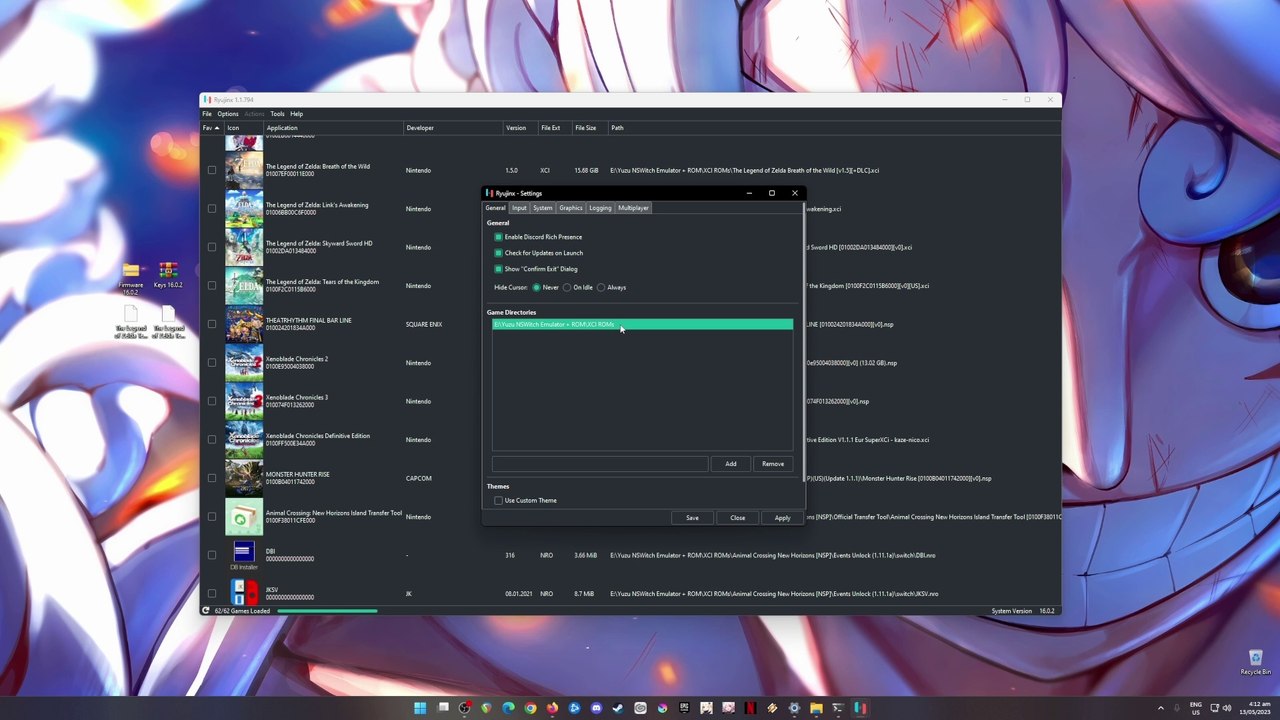Click refresh icon beside Games Loaded status
The height and width of the screenshot is (720, 1280).
206,610
